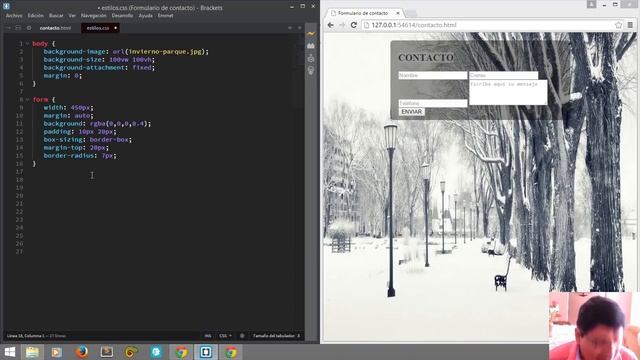Open the Buscar menu

(x=56, y=16)
